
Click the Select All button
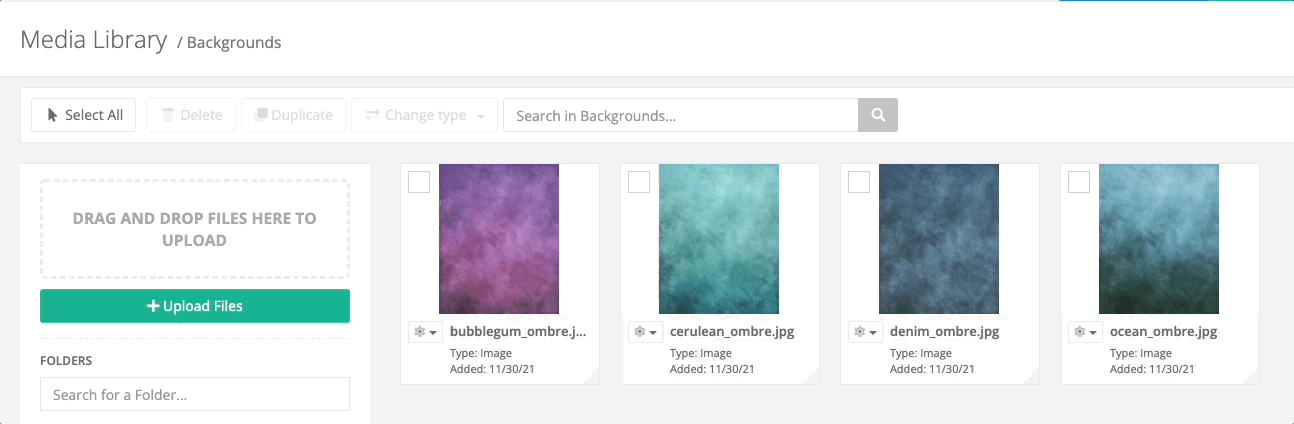tap(83, 115)
